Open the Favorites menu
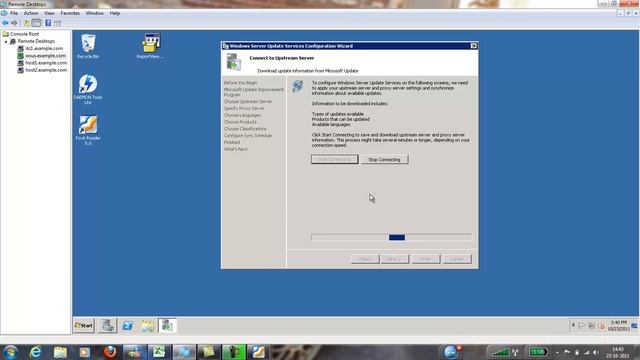640x360 pixels. 70,13
